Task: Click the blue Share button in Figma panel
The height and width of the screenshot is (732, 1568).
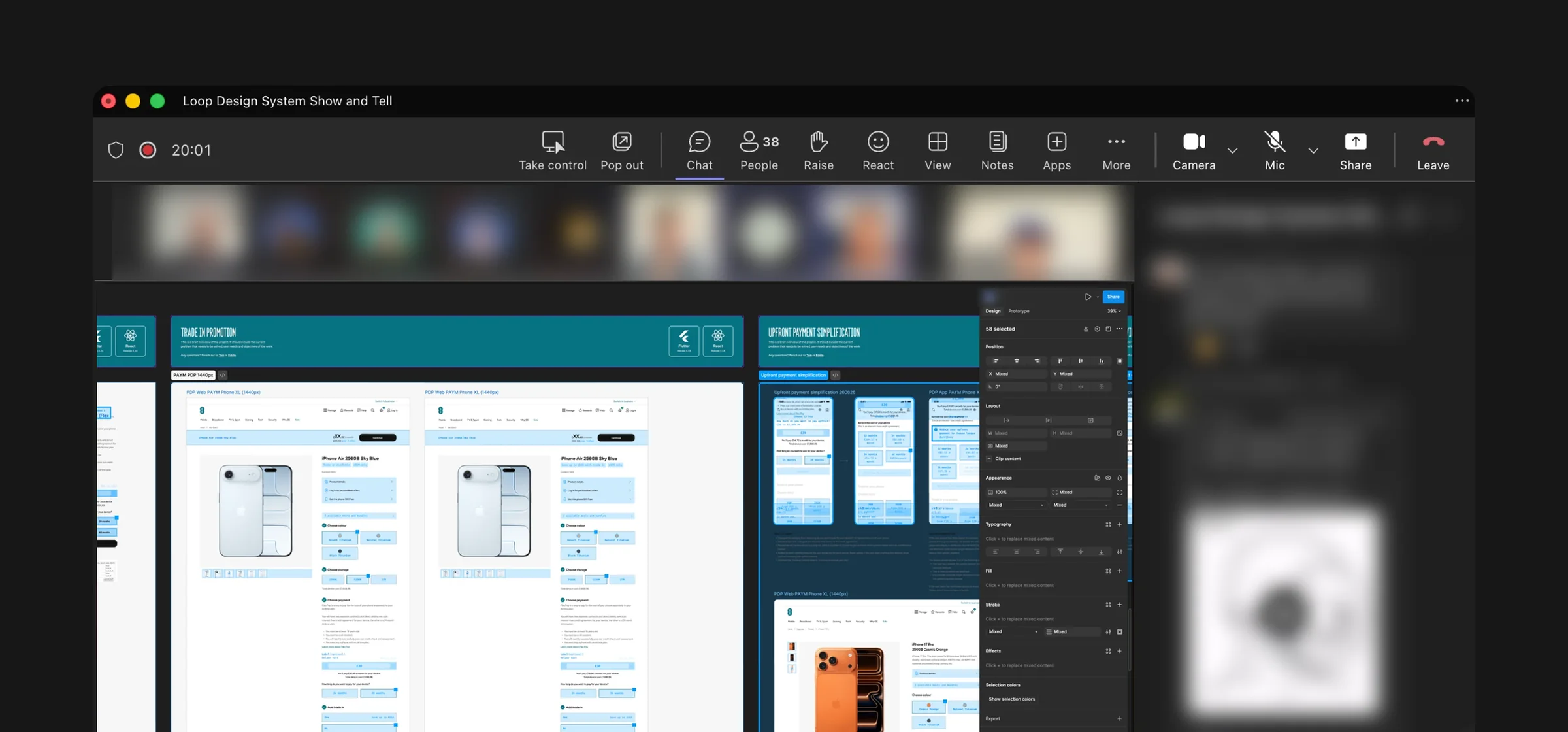Action: pyautogui.click(x=1113, y=297)
